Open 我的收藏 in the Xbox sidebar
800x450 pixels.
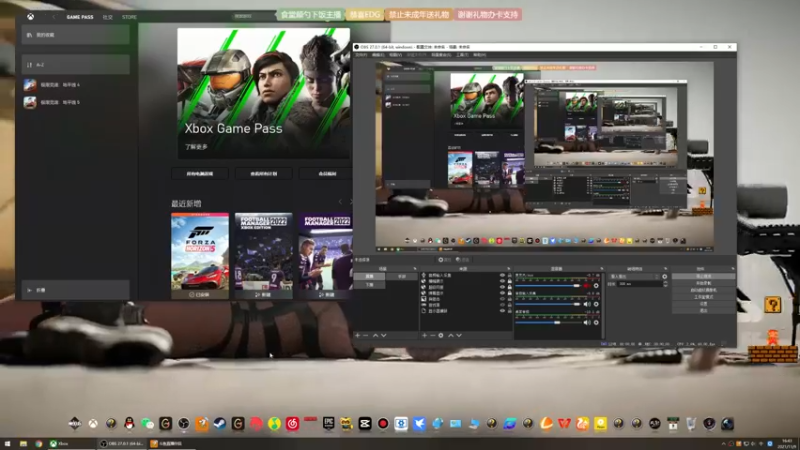76,35
